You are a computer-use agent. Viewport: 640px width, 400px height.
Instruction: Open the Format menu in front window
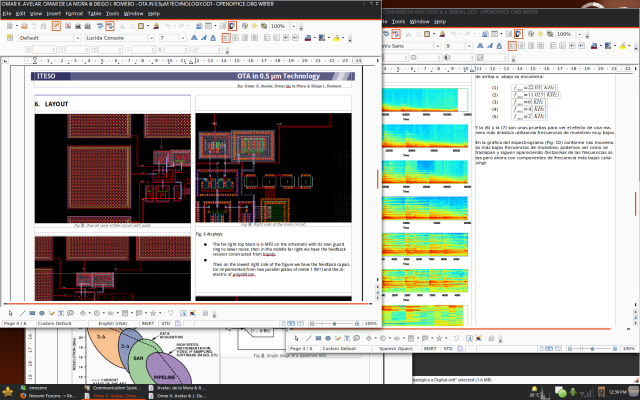[74, 13]
